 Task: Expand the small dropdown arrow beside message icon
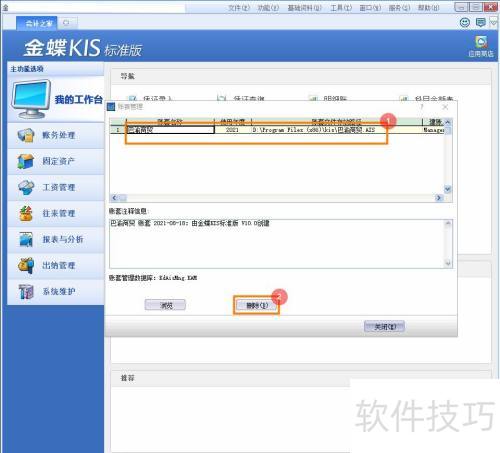coord(493,23)
